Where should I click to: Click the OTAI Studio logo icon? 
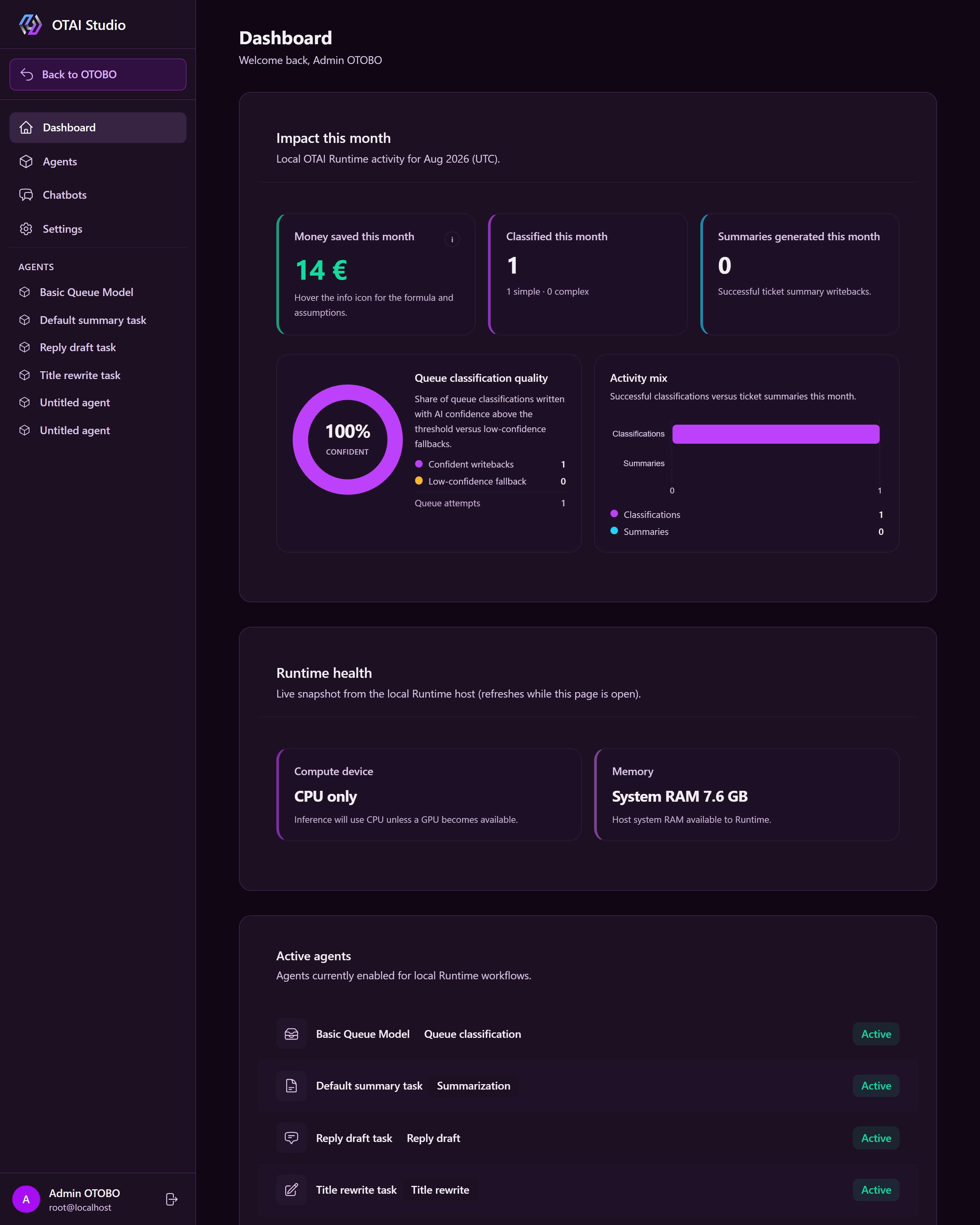[30, 24]
